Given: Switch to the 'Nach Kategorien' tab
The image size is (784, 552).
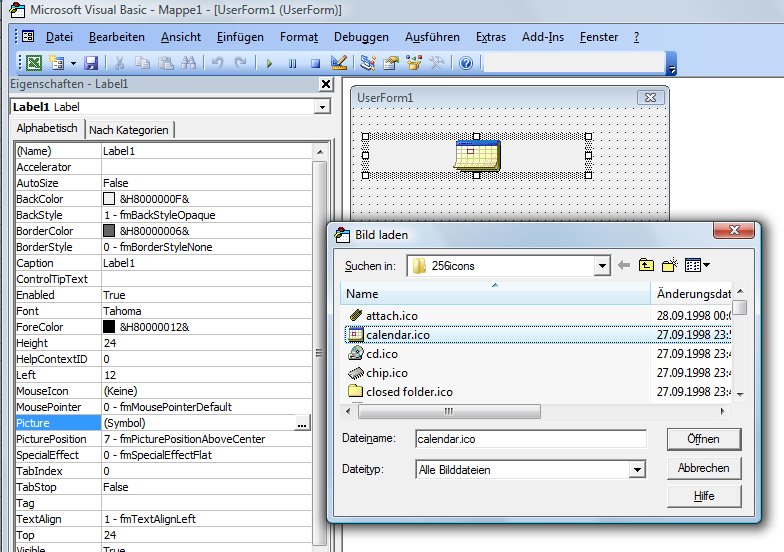Looking at the screenshot, I should coord(130,130).
